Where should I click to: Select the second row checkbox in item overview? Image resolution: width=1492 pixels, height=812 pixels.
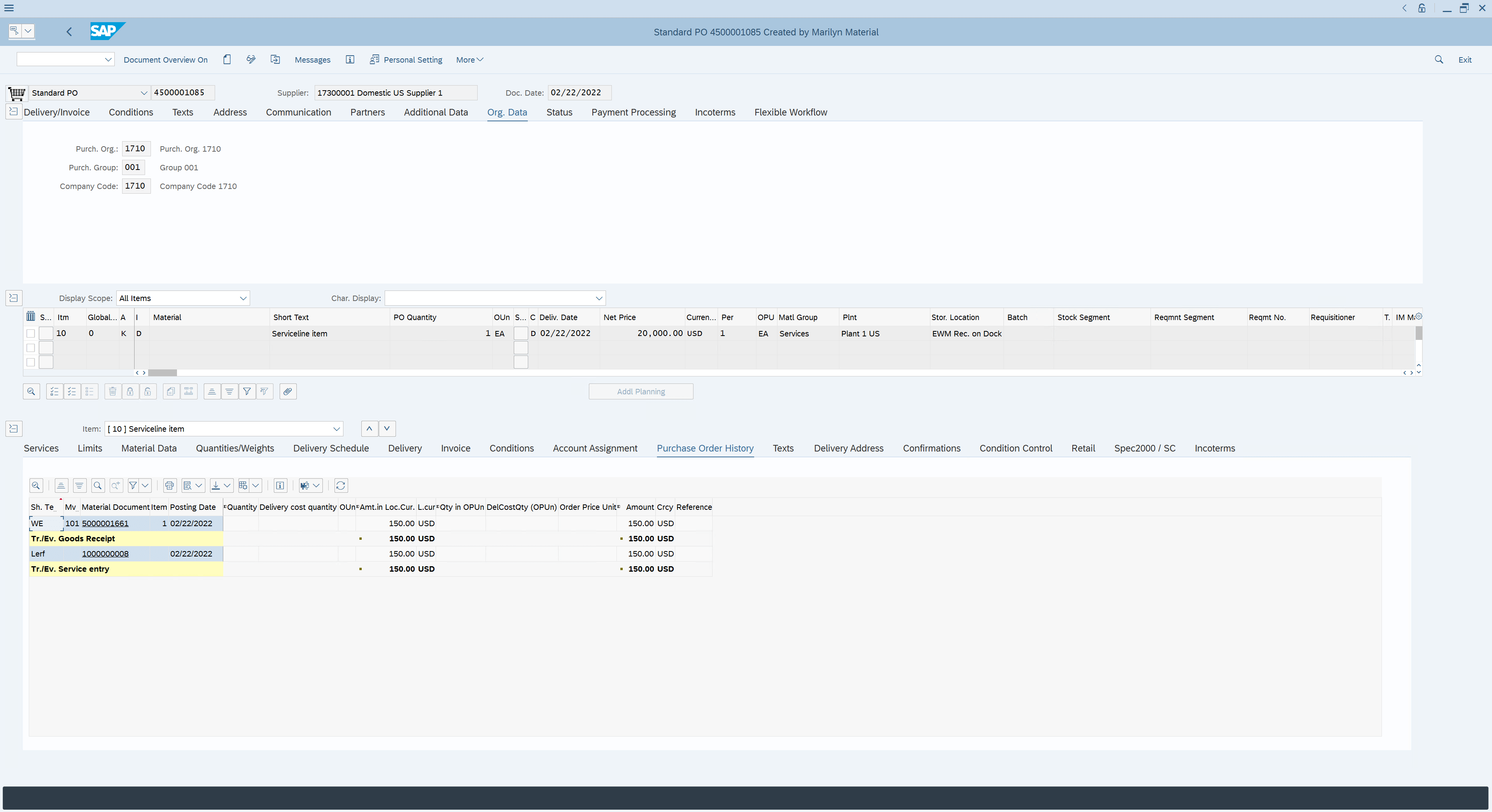pyautogui.click(x=31, y=348)
